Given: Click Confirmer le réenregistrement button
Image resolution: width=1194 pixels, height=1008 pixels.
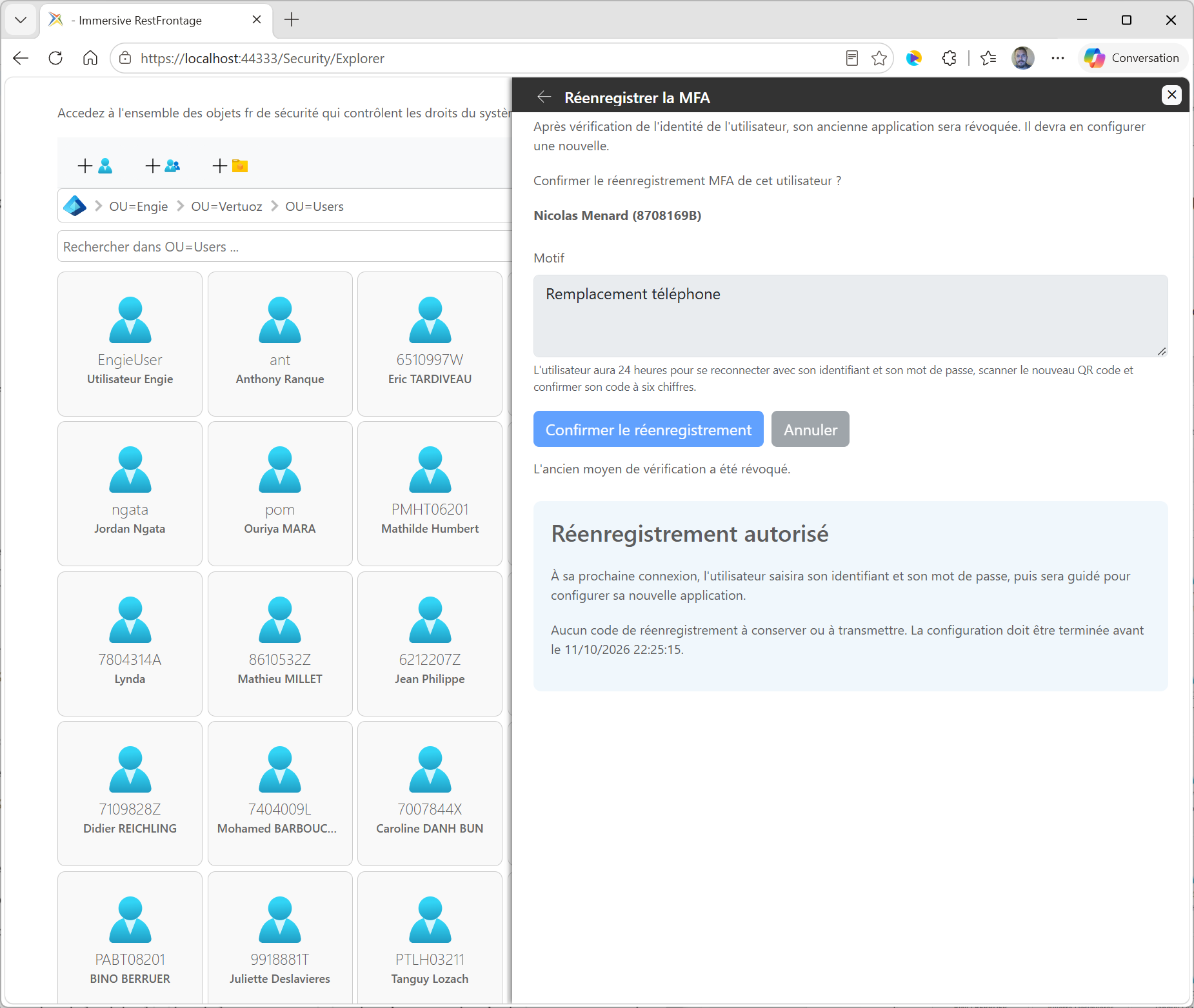Looking at the screenshot, I should click(648, 429).
